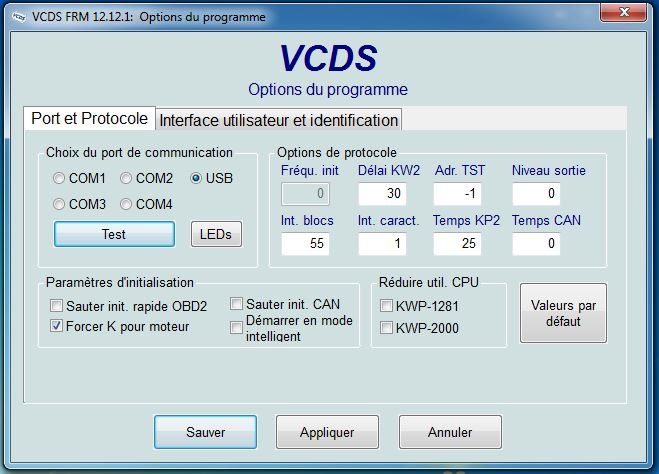
Task: Choose the USB port radio button
Action: 195,178
